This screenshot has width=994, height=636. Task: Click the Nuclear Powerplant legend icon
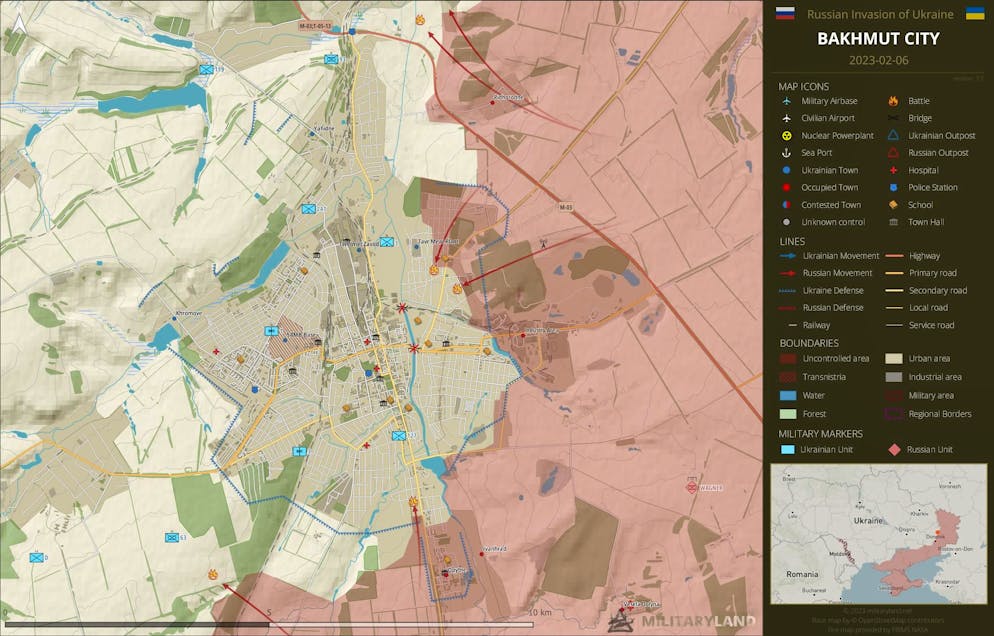[x=787, y=136]
